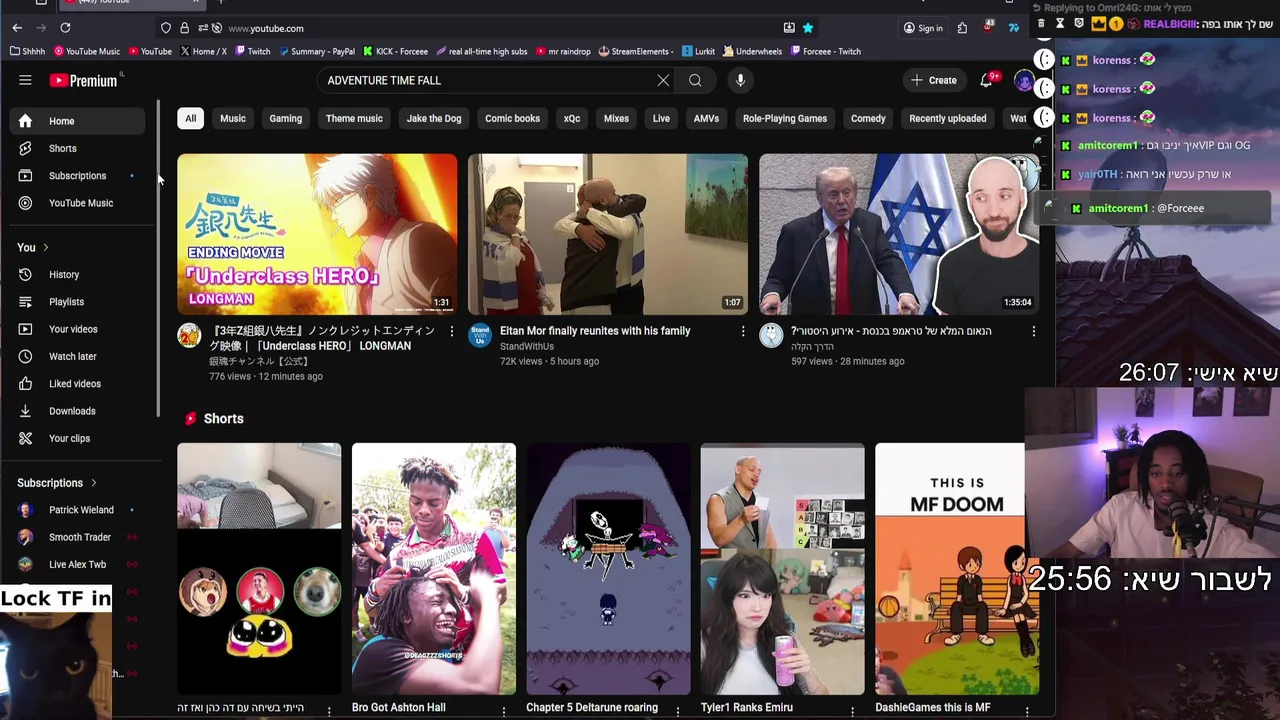The height and width of the screenshot is (720, 1280).
Task: Open options for Underclass HERO video
Action: (451, 331)
